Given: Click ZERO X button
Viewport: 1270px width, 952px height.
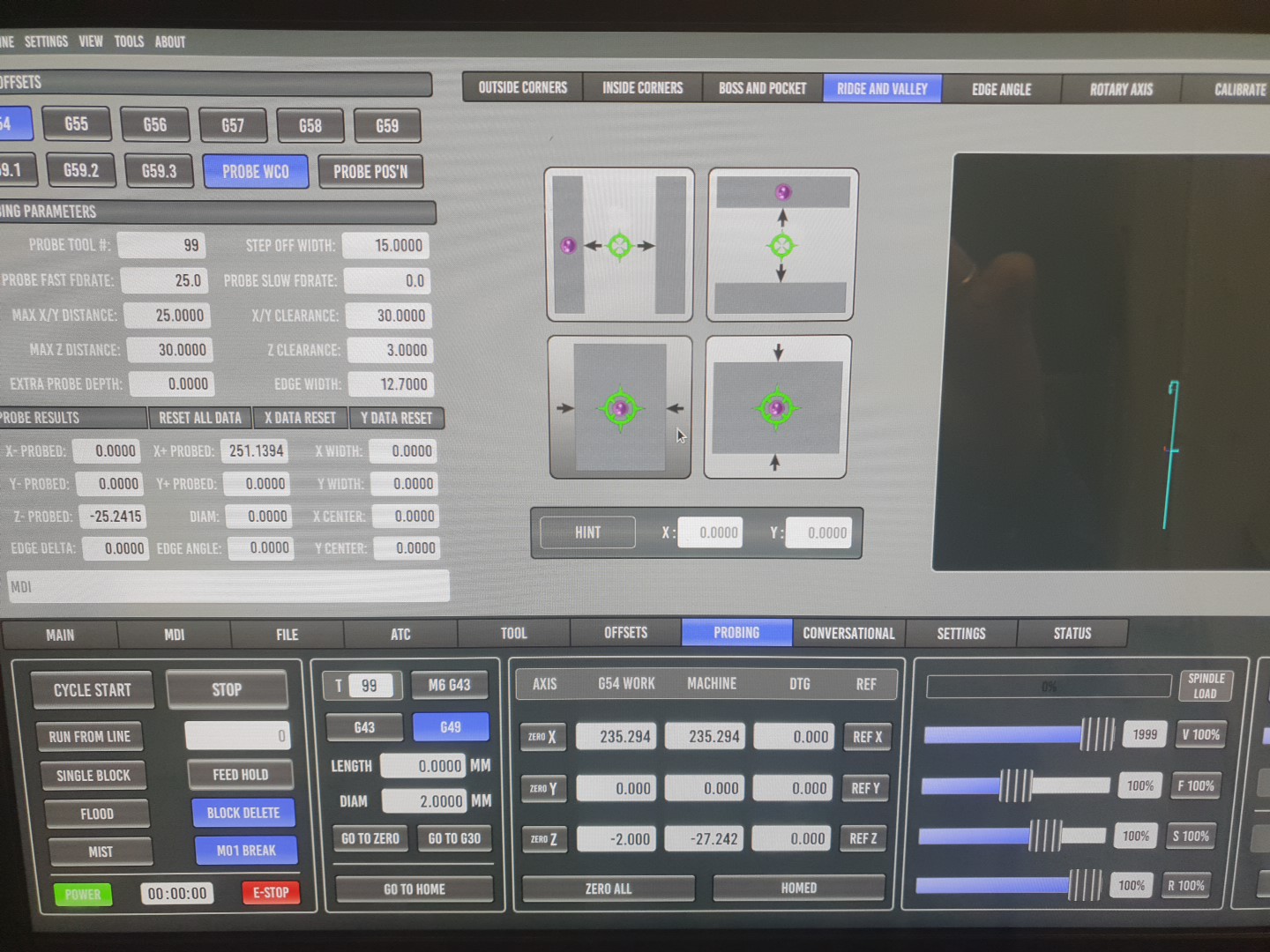Looking at the screenshot, I should tap(543, 737).
